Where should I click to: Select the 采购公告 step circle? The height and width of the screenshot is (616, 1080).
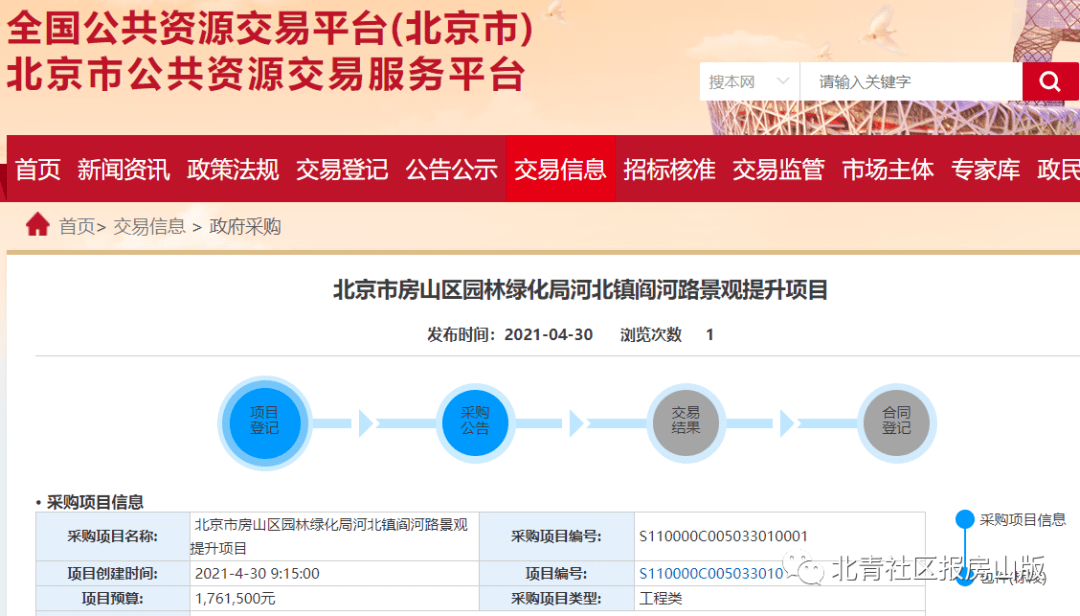click(475, 422)
